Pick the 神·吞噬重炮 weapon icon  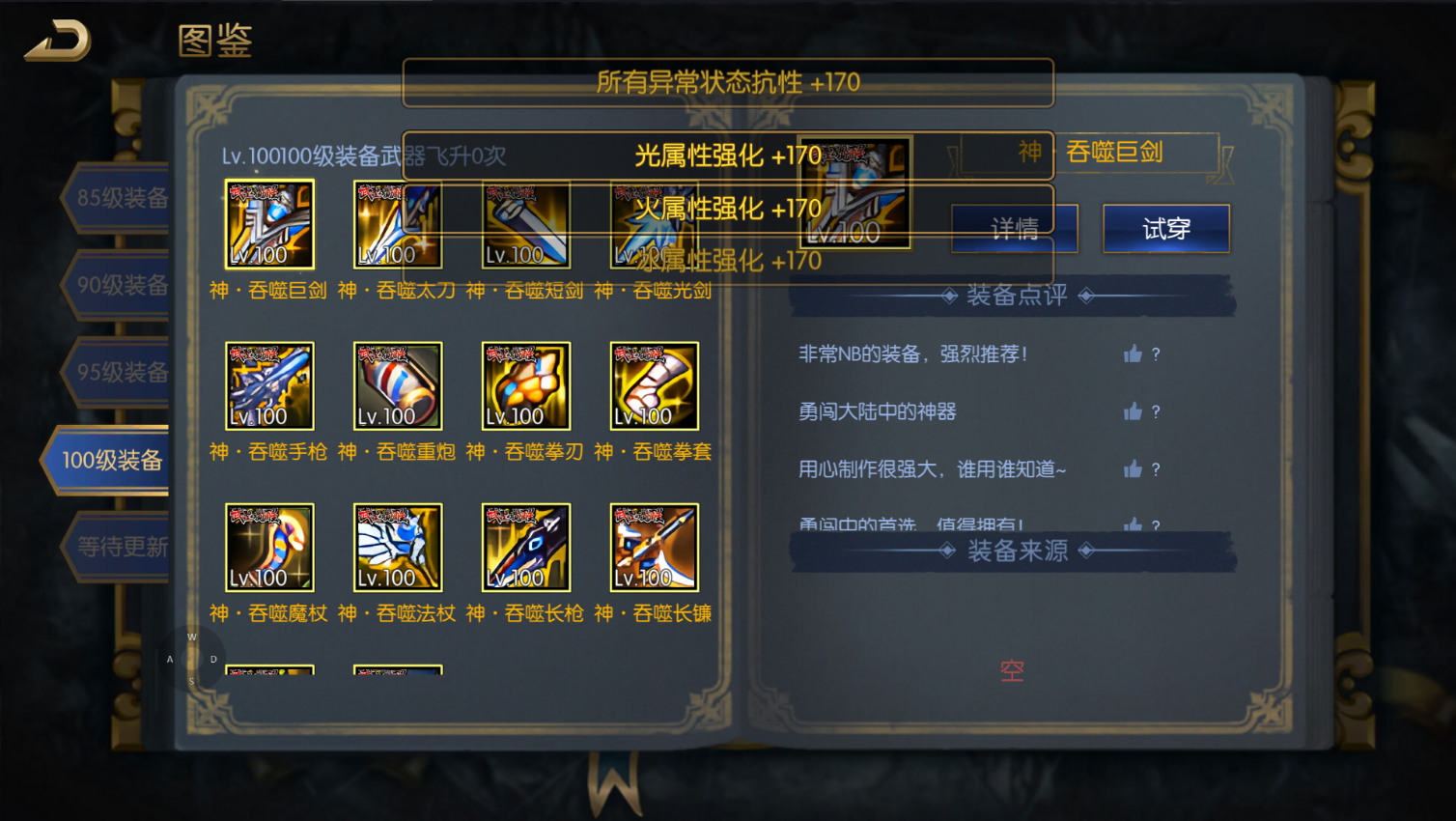pyautogui.click(x=398, y=385)
